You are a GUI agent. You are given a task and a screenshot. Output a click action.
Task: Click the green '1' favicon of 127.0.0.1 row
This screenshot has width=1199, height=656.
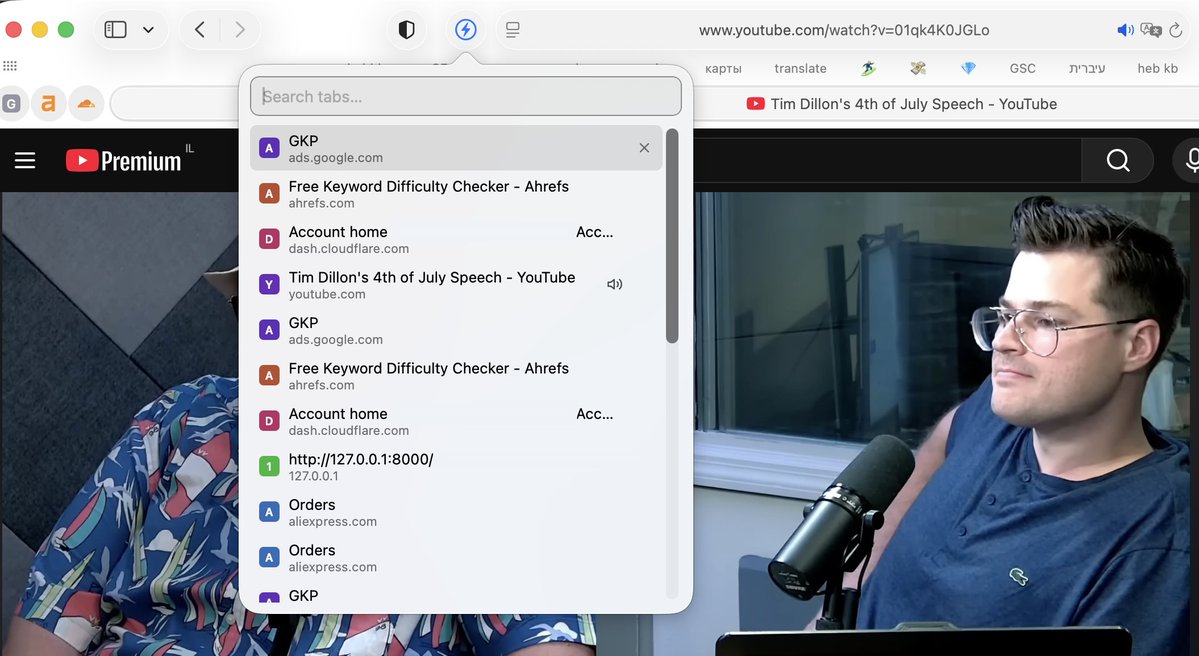click(269, 466)
